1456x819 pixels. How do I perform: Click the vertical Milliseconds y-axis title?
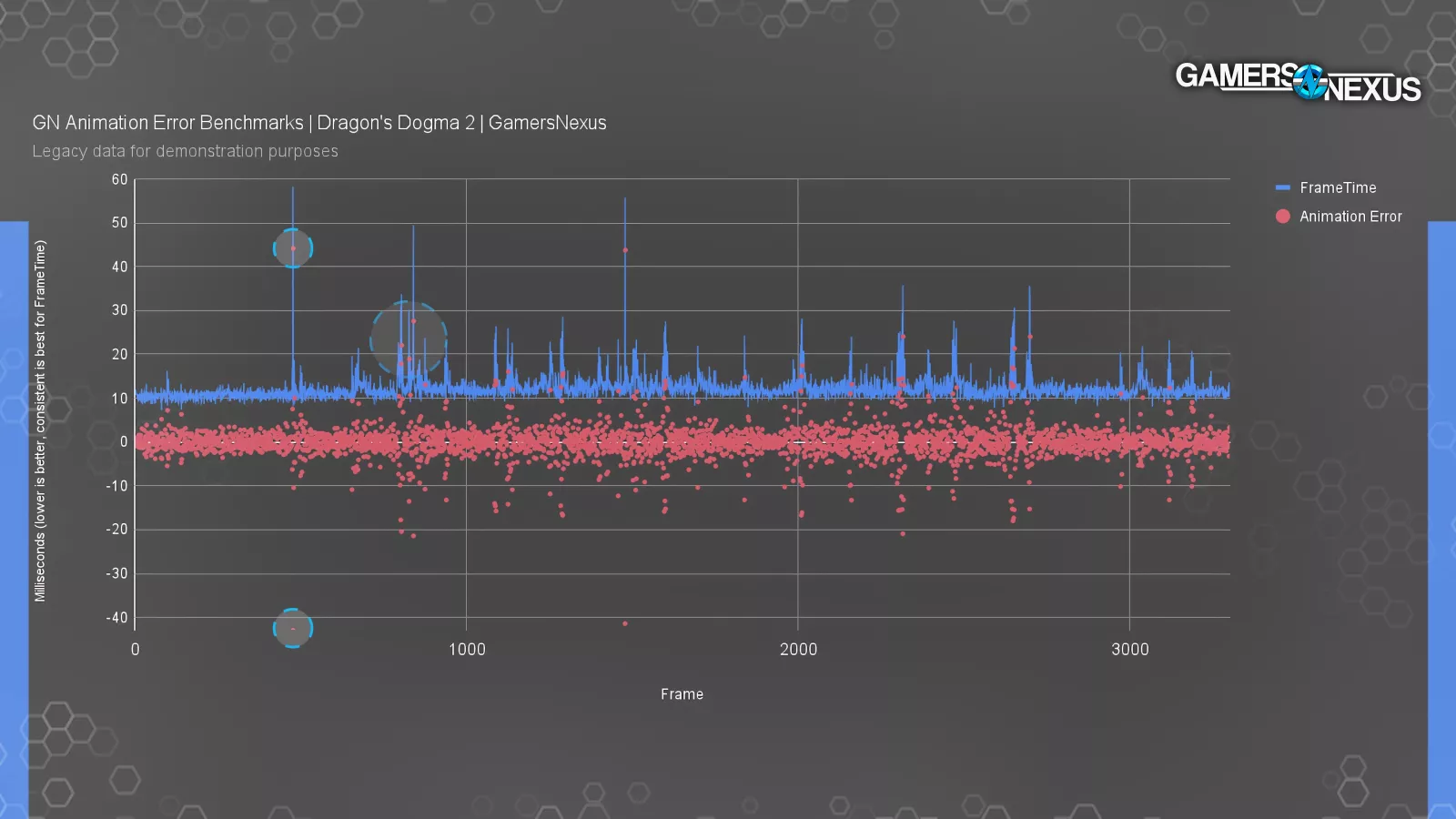[40, 420]
